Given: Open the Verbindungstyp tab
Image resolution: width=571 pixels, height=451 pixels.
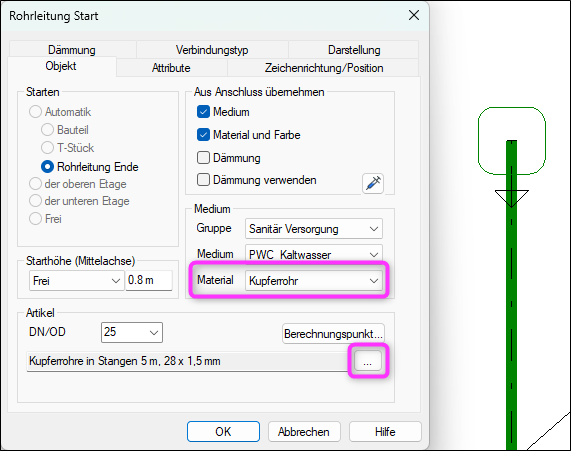Looking at the screenshot, I should pos(212,50).
